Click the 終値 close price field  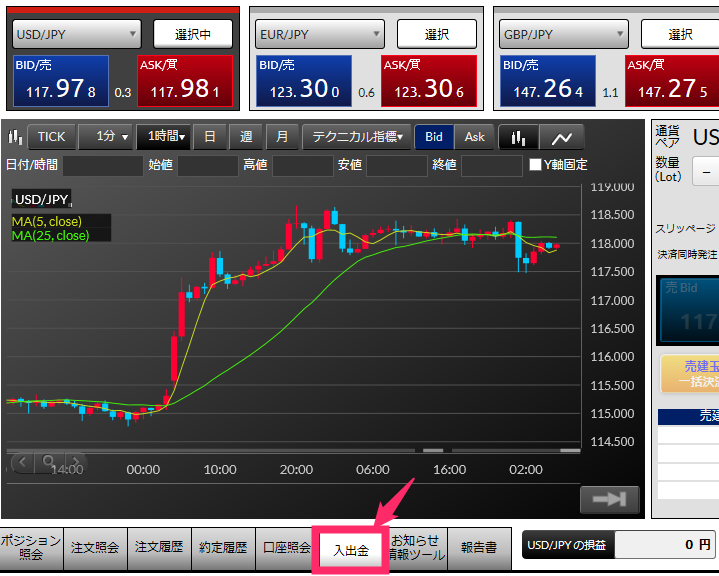[492, 166]
